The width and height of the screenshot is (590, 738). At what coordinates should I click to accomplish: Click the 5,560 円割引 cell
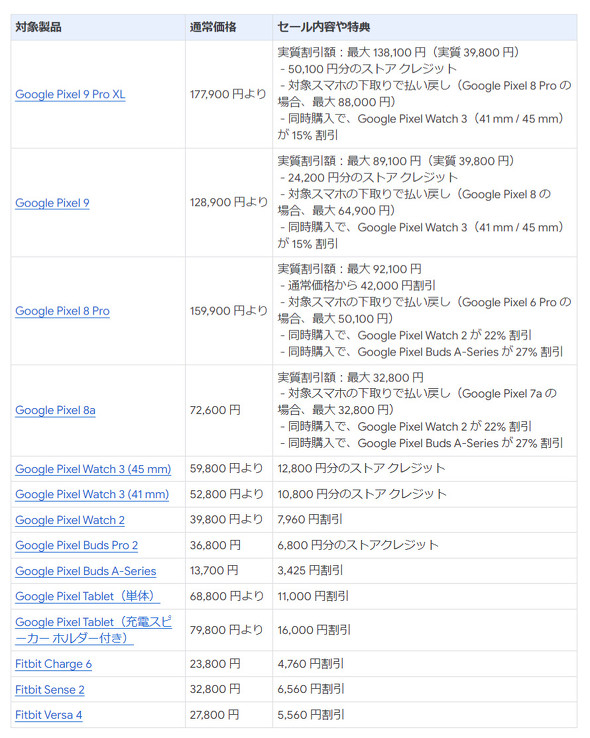tap(424, 715)
